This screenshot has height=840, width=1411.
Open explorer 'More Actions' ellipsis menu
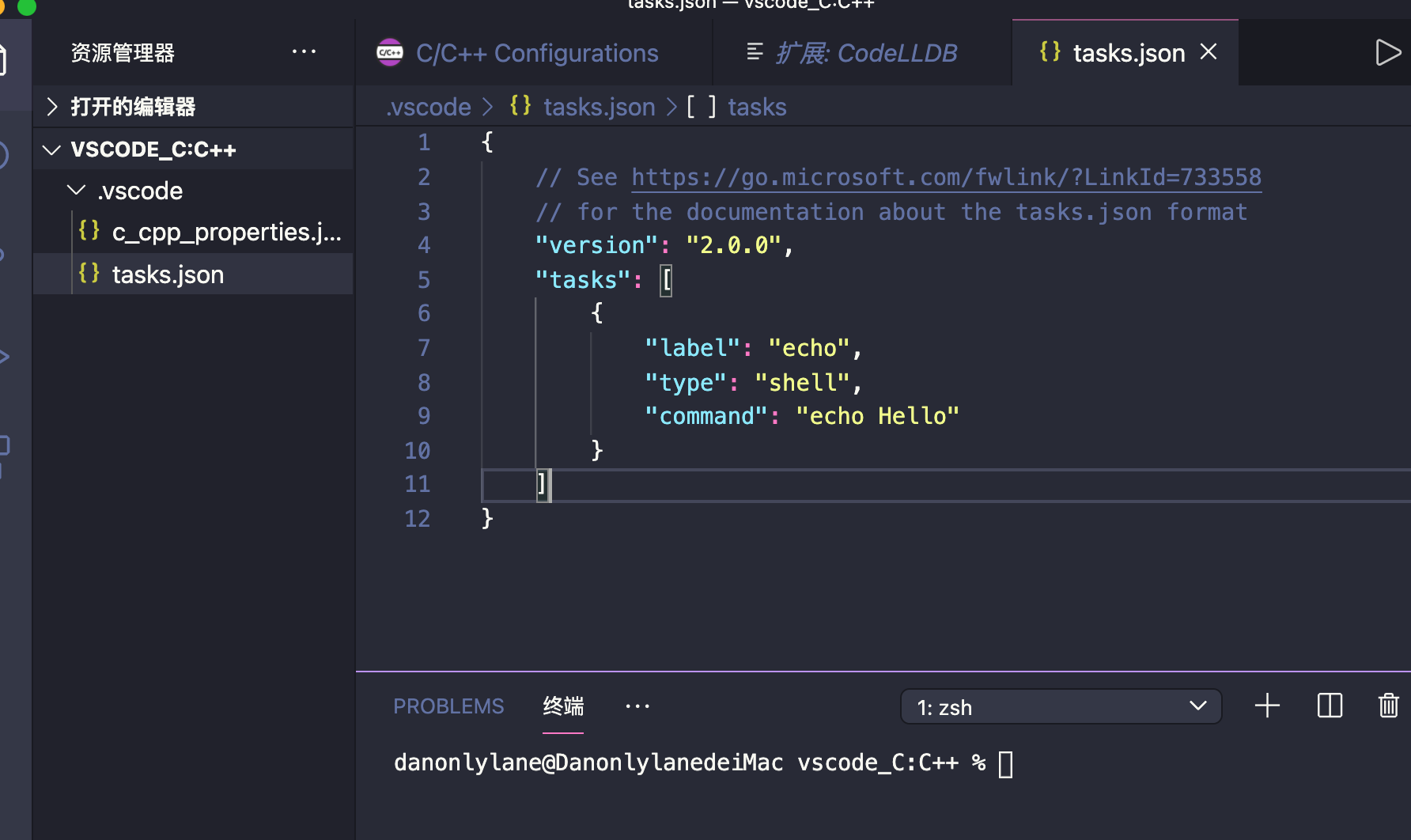(x=305, y=51)
